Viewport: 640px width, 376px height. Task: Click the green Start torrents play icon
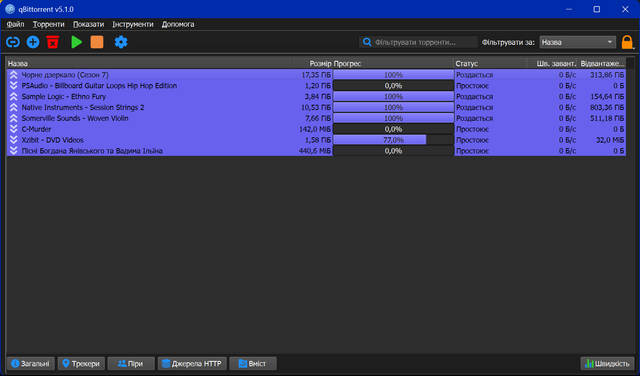click(76, 42)
